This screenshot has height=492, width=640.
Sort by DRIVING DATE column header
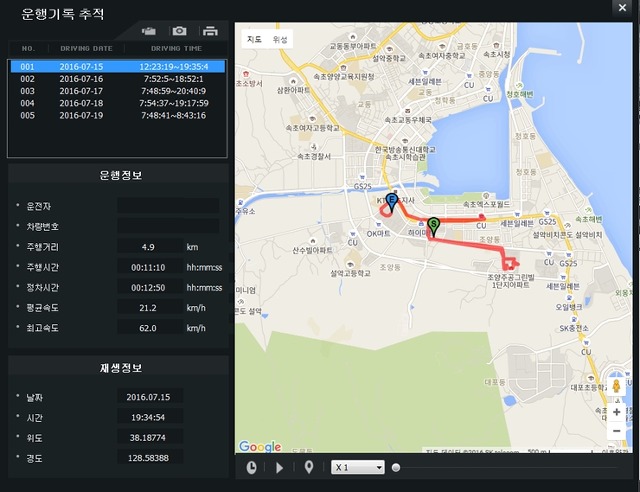[x=87, y=49]
